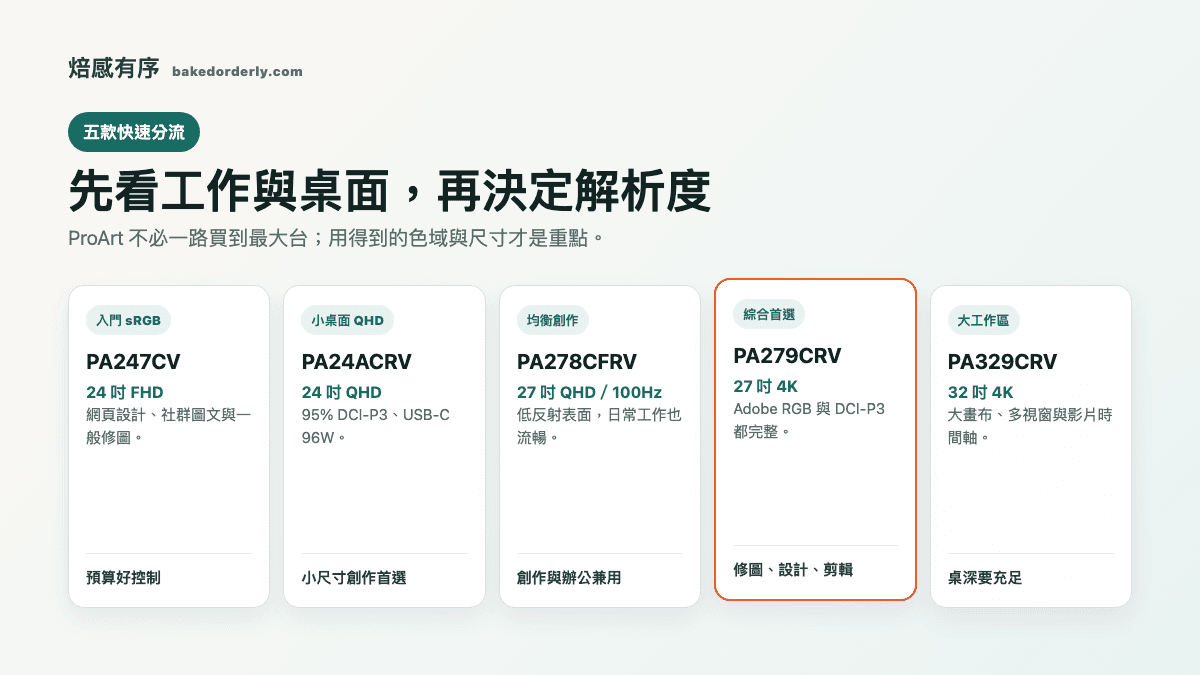This screenshot has height=675, width=1200.
Task: Click the PA278CFRV model name
Action: pyautogui.click(x=577, y=362)
